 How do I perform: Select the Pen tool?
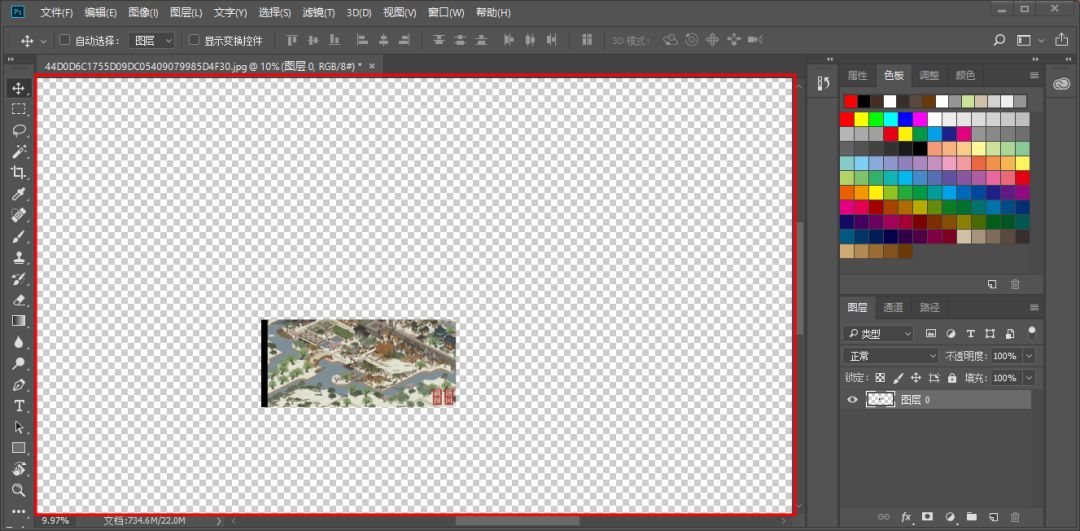click(x=19, y=384)
